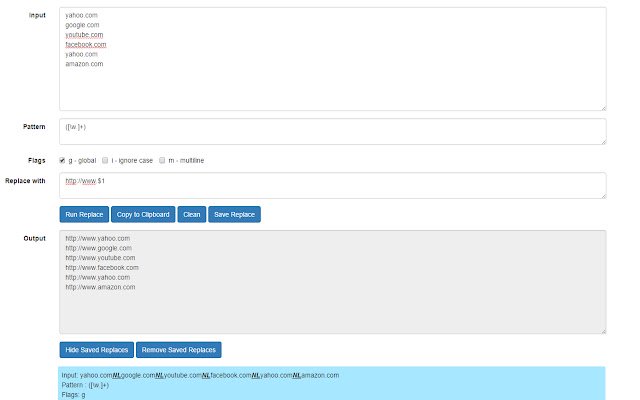Enable the m - multiline checkbox
This screenshot has width=640, height=400.
pyautogui.click(x=162, y=160)
